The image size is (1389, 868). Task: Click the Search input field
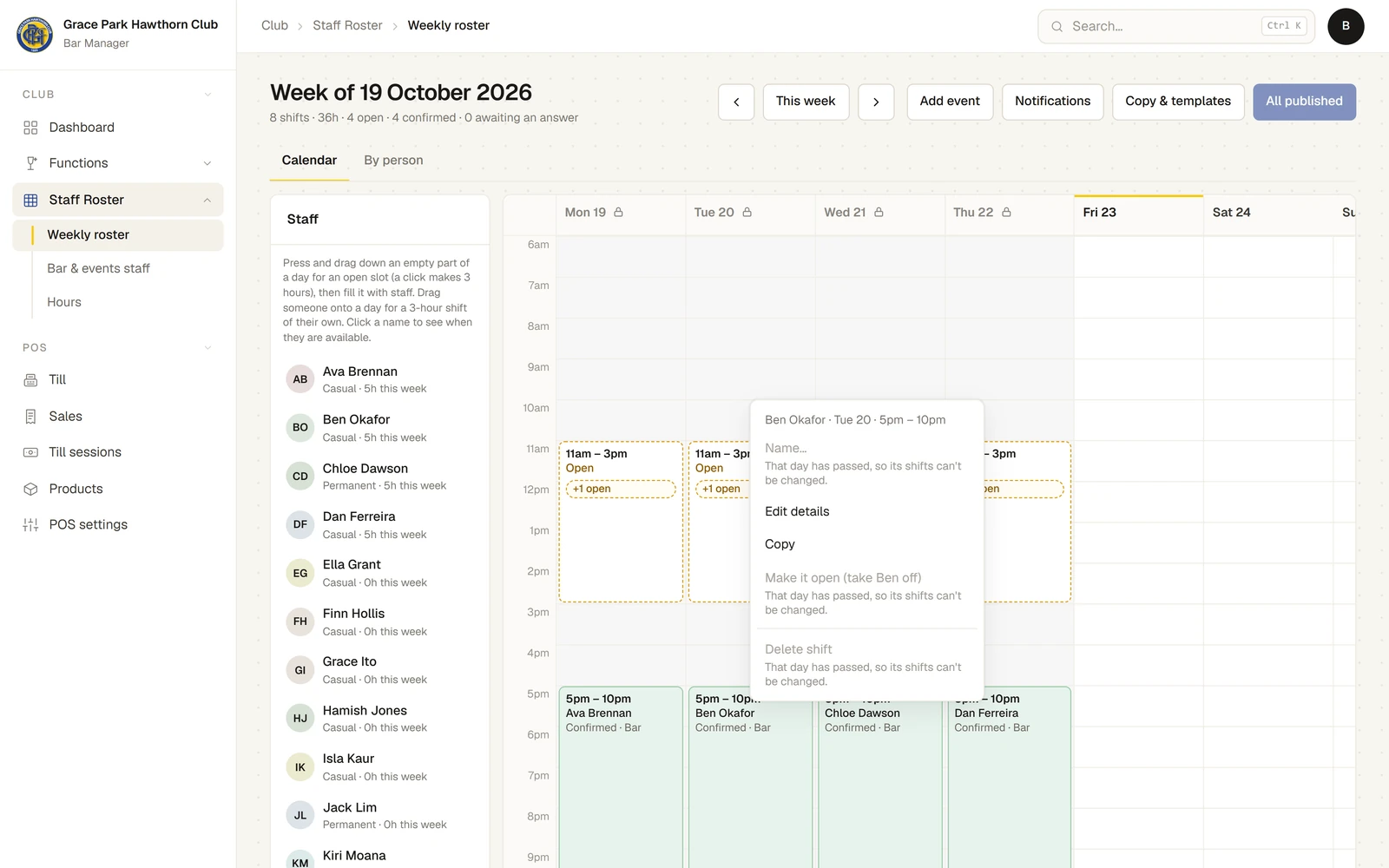tap(1176, 27)
